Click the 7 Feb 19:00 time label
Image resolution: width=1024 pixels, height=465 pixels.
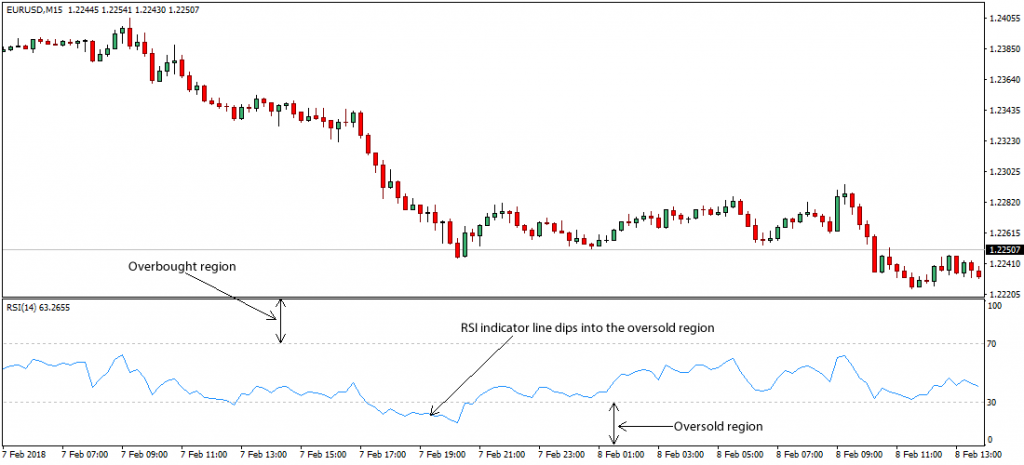tap(441, 454)
